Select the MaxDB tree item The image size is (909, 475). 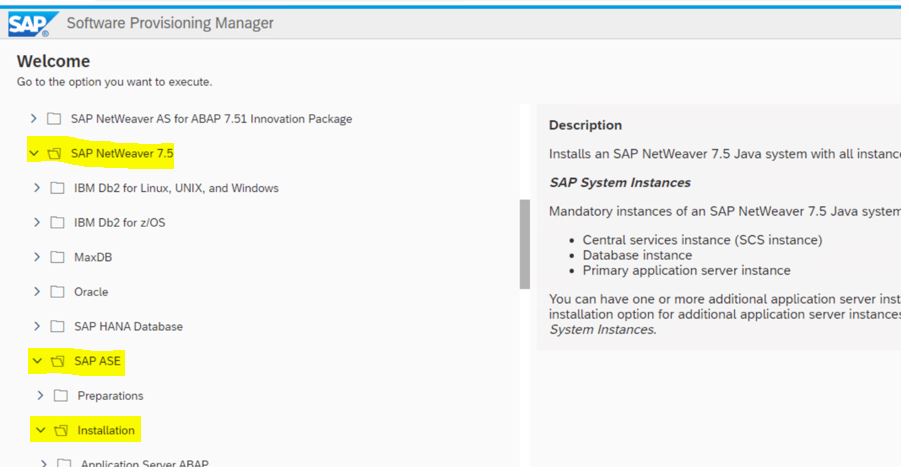93,257
